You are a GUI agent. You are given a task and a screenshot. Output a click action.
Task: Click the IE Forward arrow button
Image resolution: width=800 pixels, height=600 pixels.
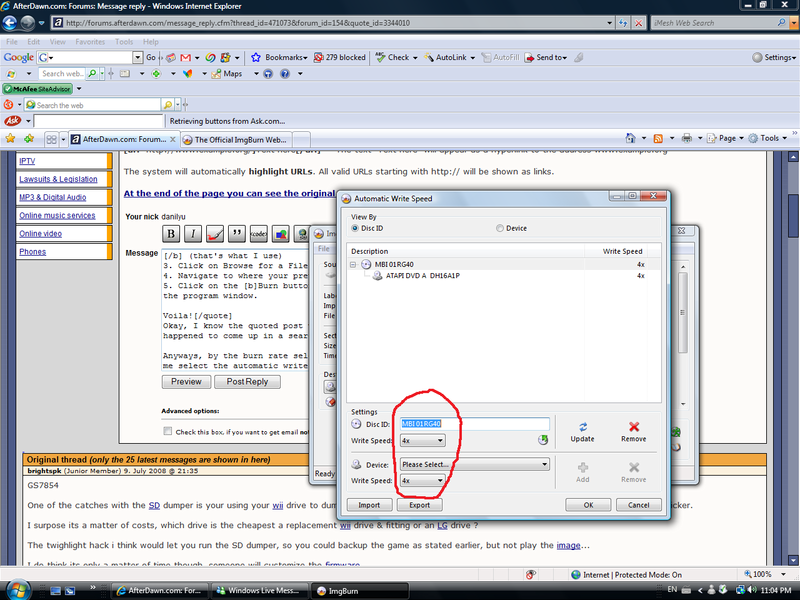click(x=28, y=23)
